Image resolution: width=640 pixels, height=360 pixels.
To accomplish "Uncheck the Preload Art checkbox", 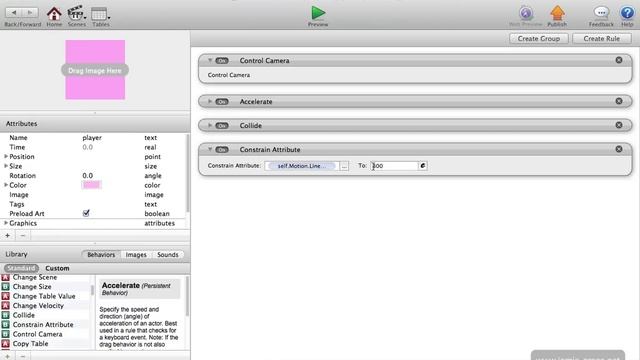I will pyautogui.click(x=86, y=213).
